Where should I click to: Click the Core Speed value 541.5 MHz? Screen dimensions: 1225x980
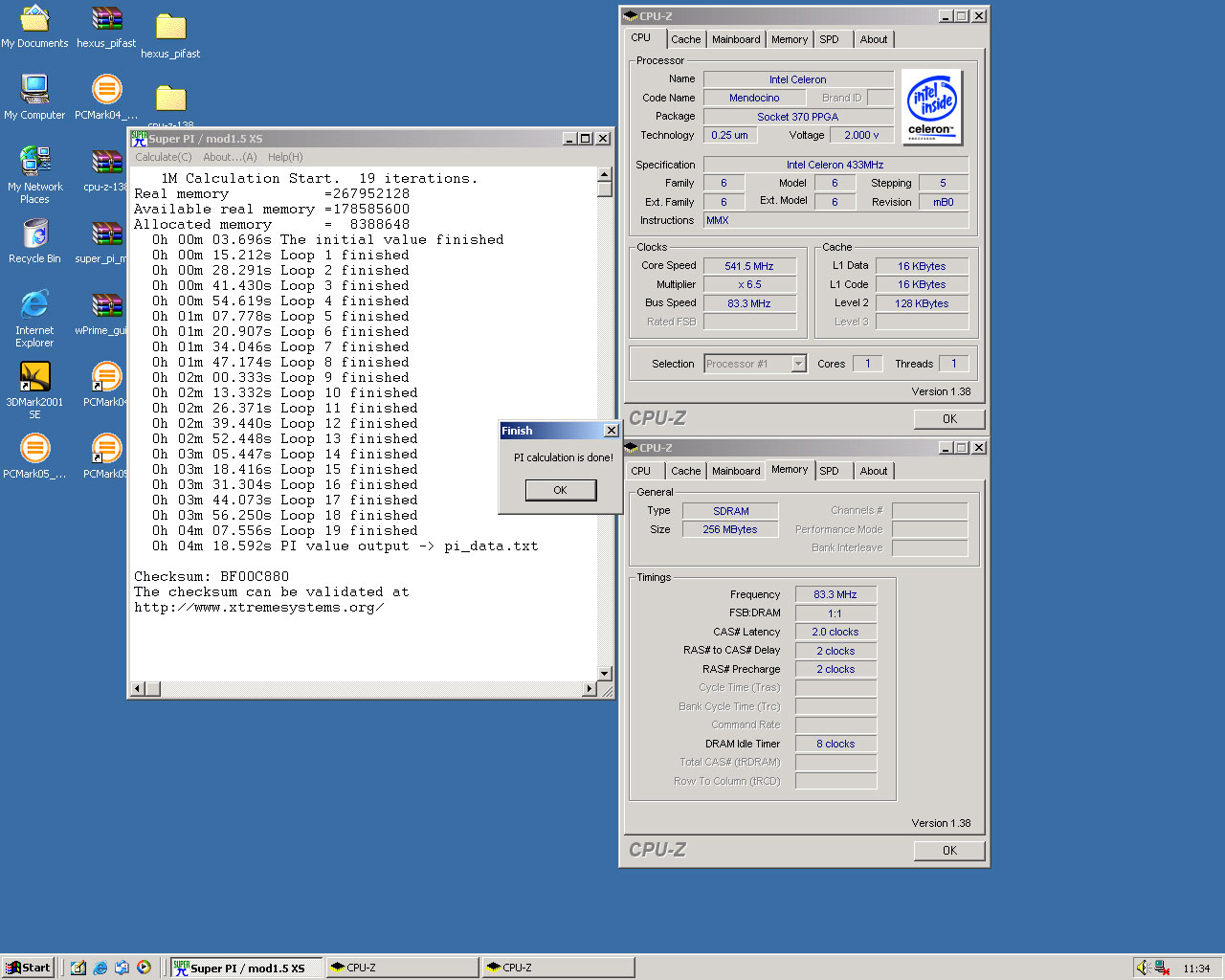tap(749, 266)
